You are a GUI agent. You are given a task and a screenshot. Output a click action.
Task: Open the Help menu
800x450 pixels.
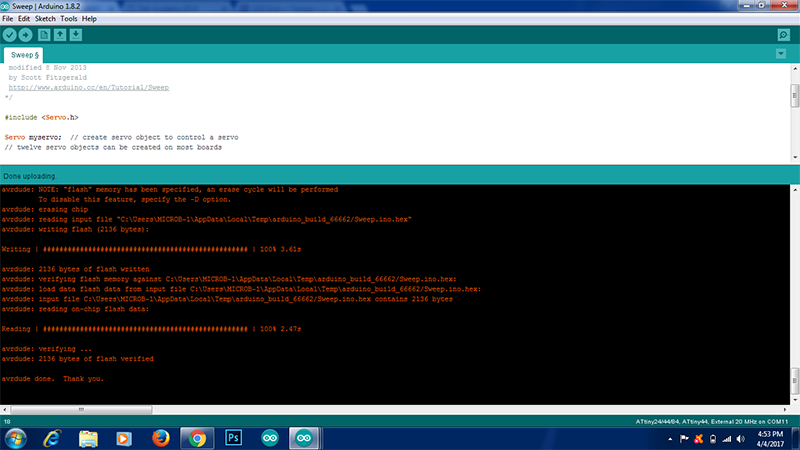(x=89, y=19)
